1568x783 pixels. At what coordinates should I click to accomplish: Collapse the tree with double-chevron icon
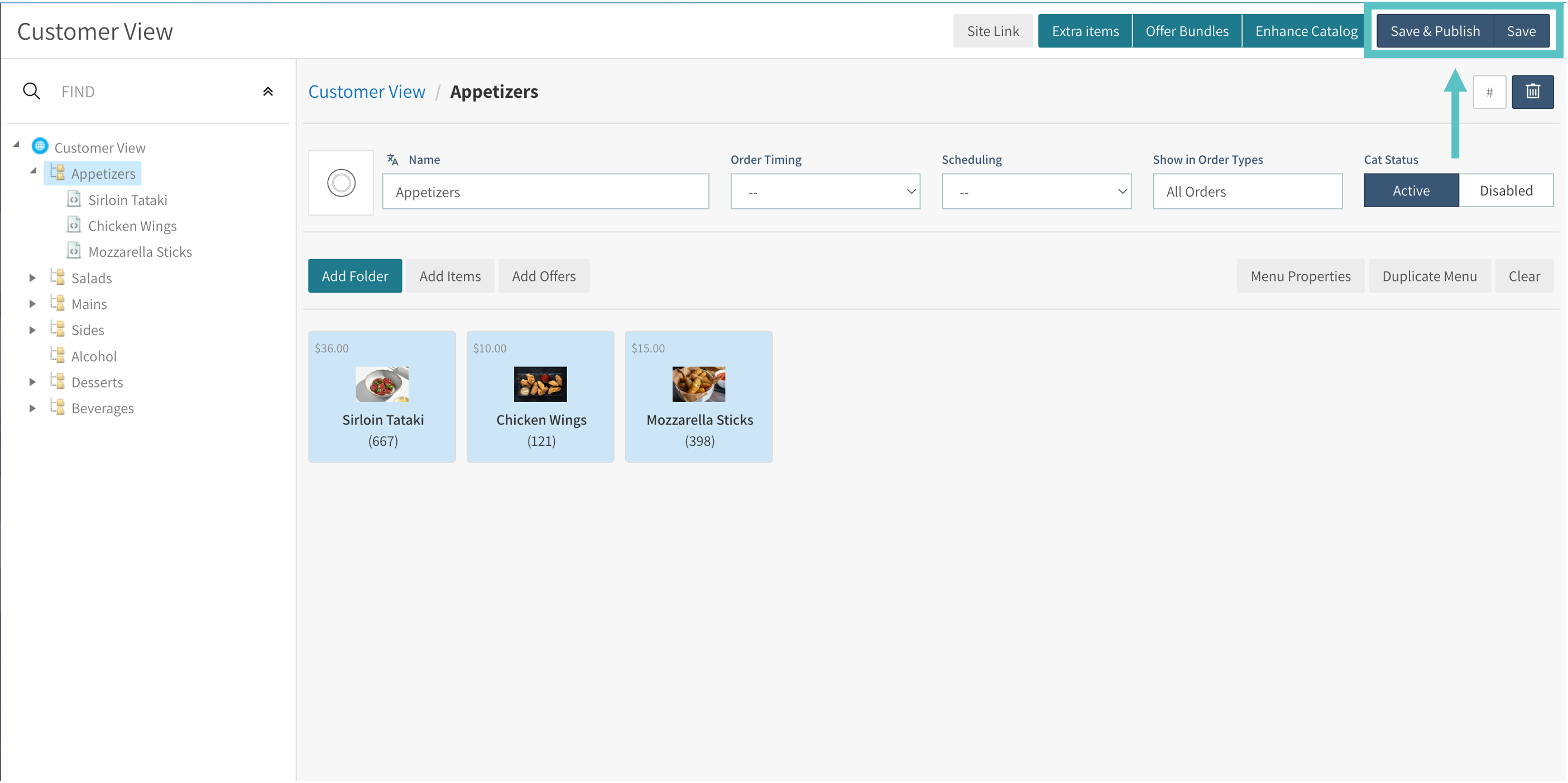(x=268, y=92)
